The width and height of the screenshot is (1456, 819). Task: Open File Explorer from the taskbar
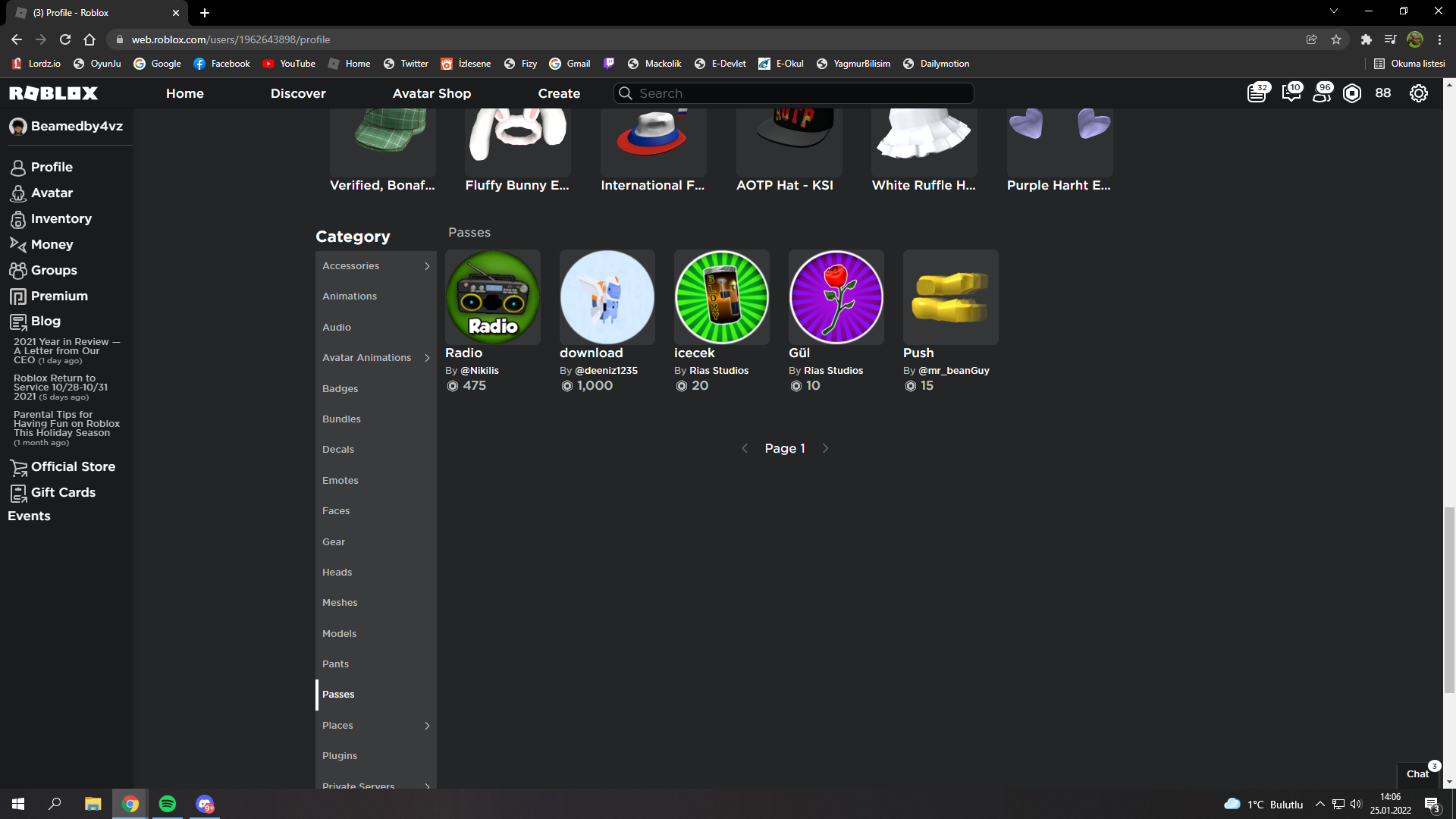click(93, 804)
